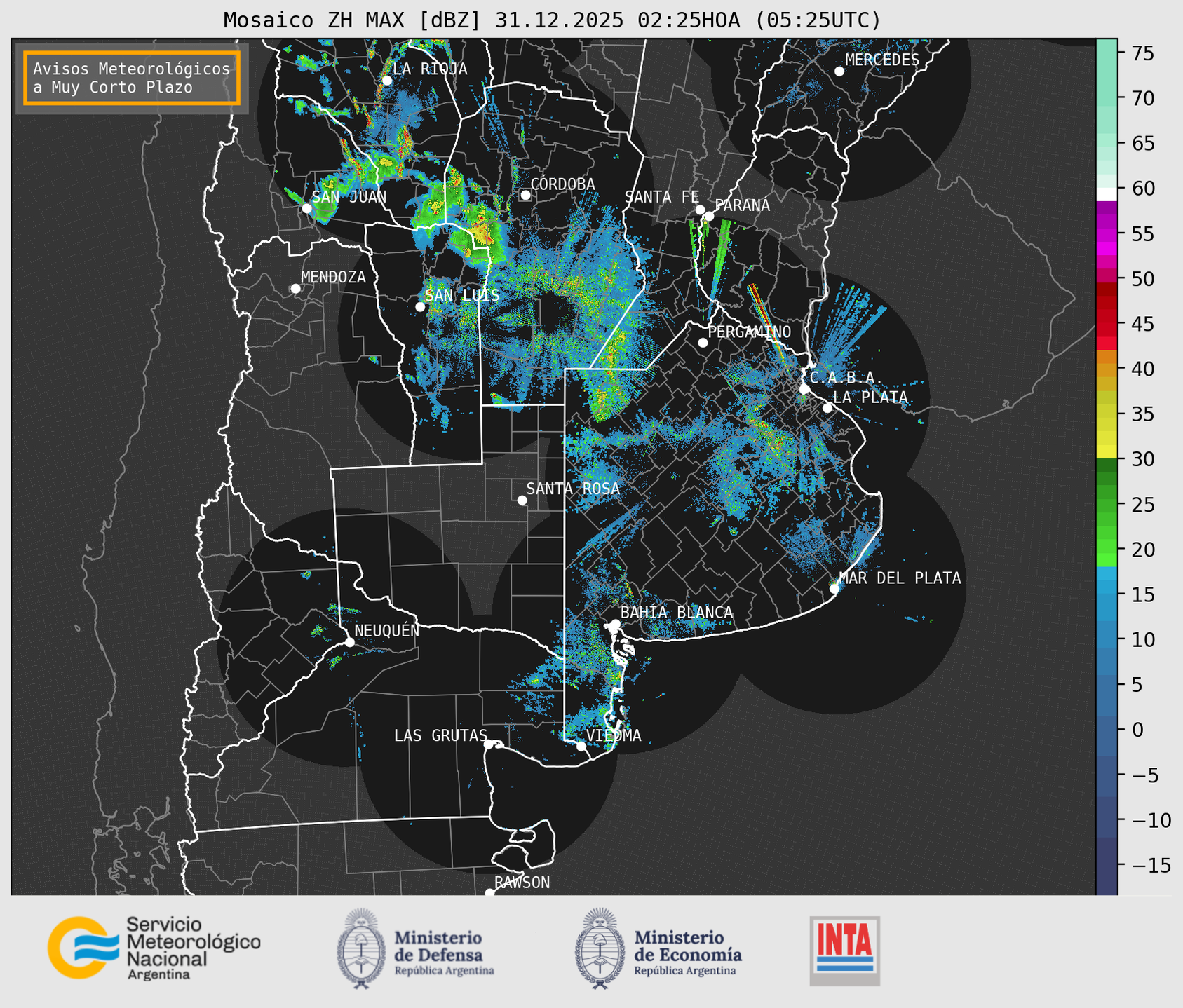Click the MAR DEL PLATA city marker dot
The width and height of the screenshot is (1183, 1008).
point(834,589)
